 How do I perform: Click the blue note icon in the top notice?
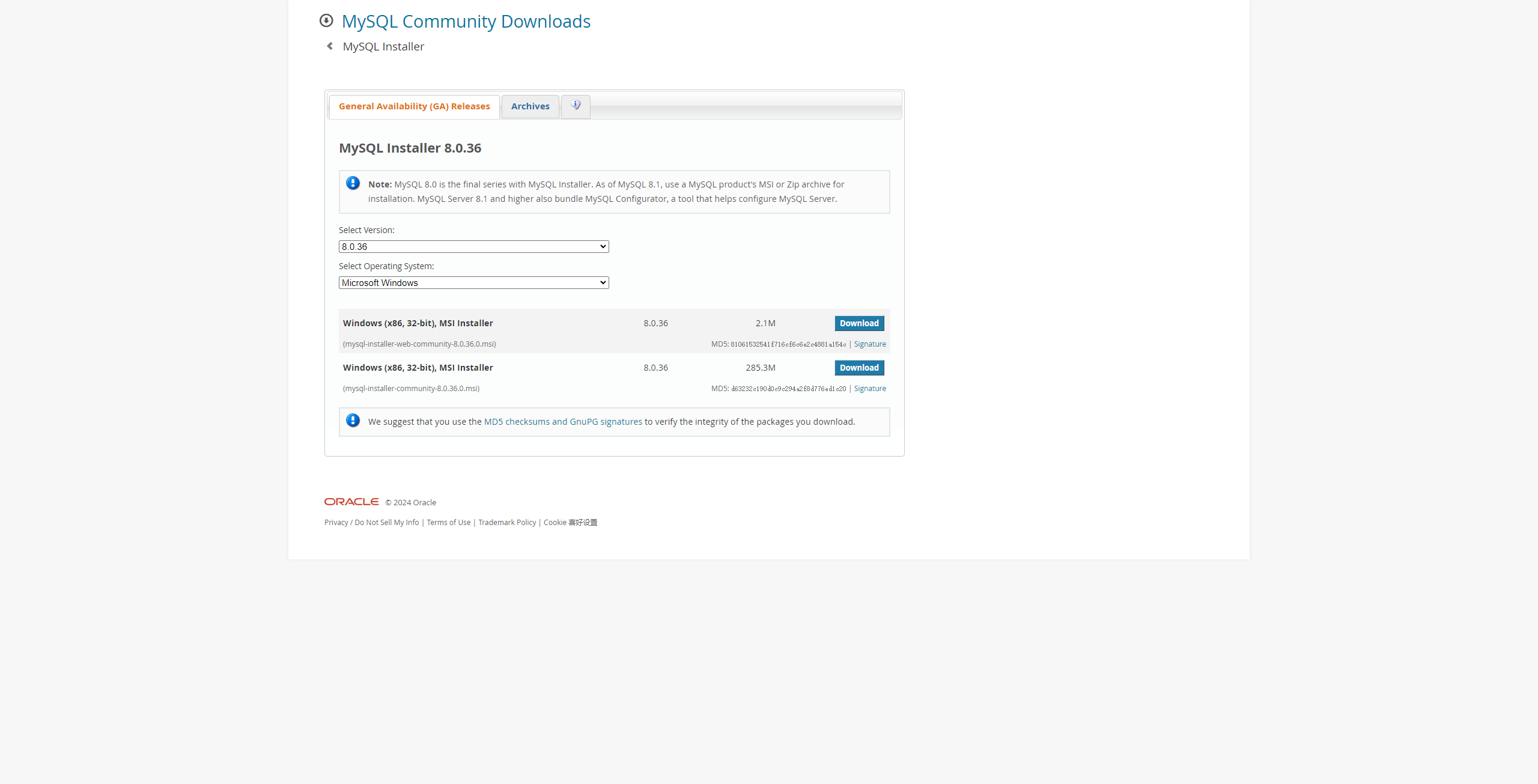[x=353, y=183]
